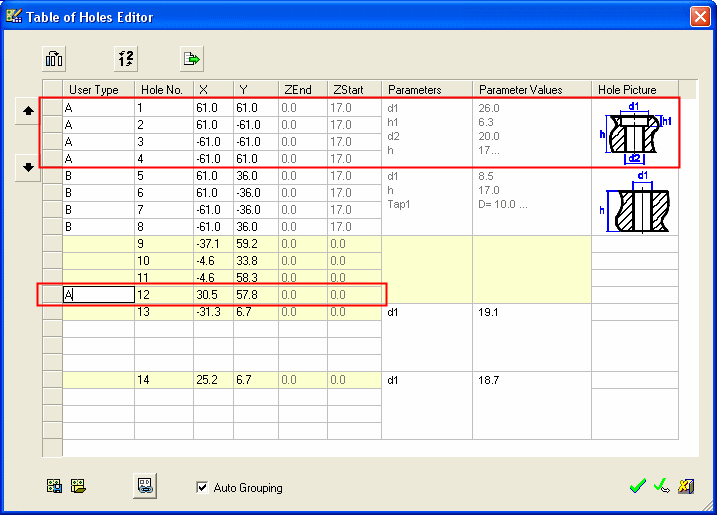Click the export table green arrow icon
Image resolution: width=717 pixels, height=515 pixels.
pos(192,58)
